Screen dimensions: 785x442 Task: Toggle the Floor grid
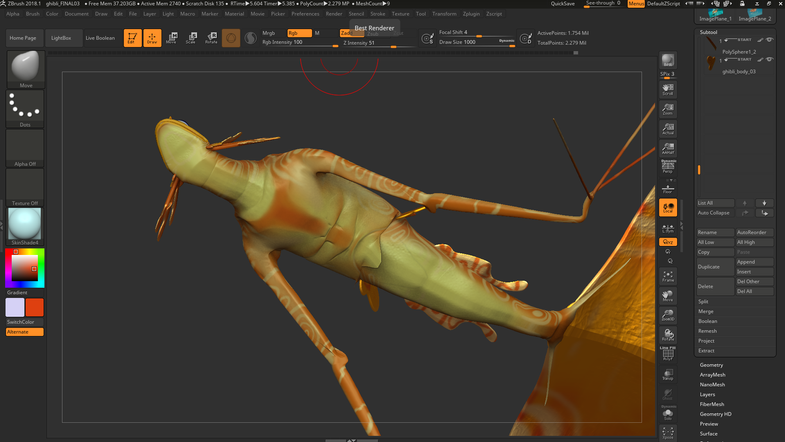[668, 187]
